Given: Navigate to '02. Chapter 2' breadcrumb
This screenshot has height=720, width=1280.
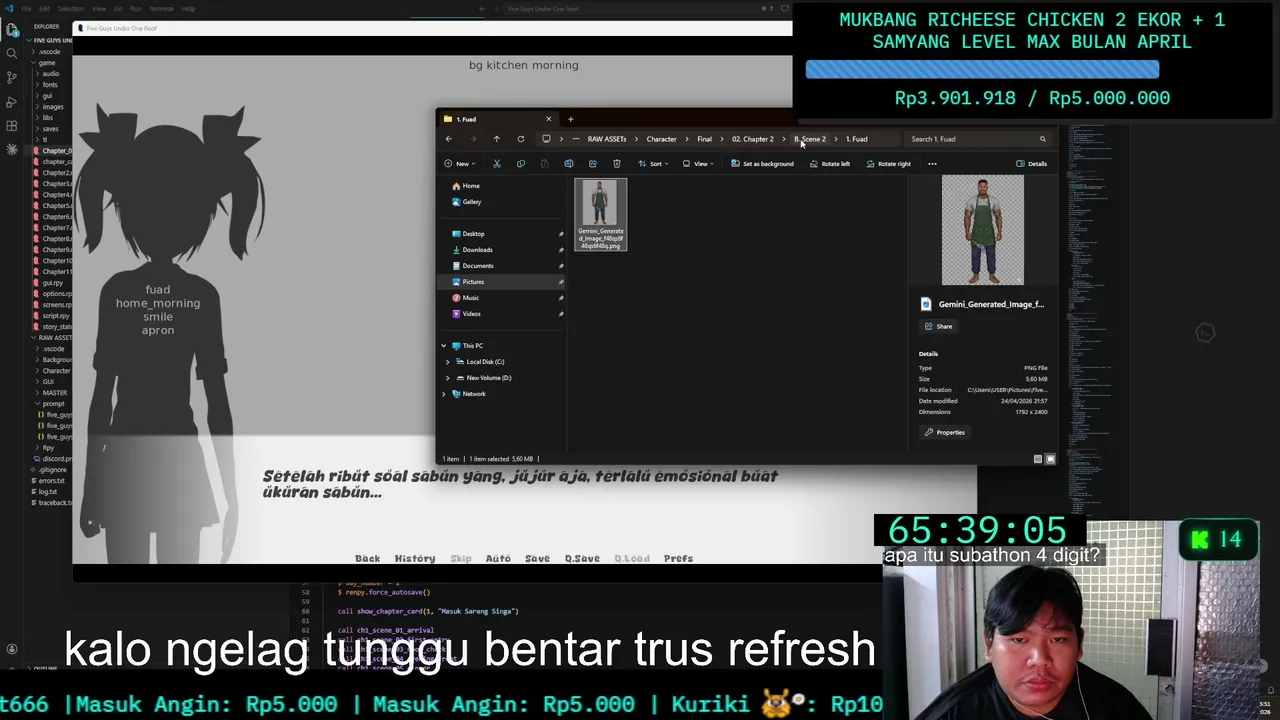Looking at the screenshot, I should pos(752,139).
